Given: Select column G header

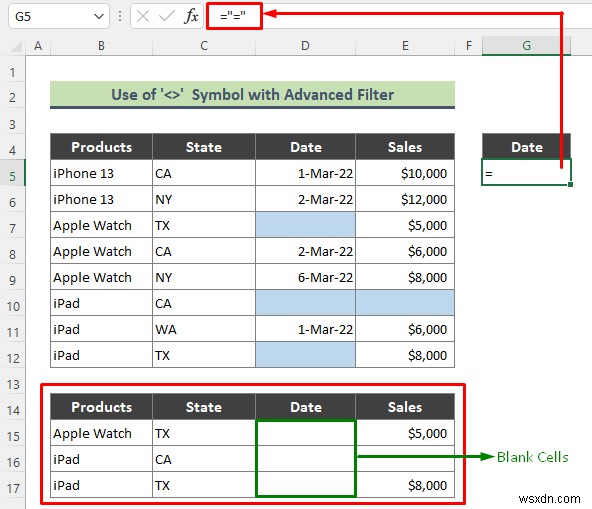Looking at the screenshot, I should (526, 46).
